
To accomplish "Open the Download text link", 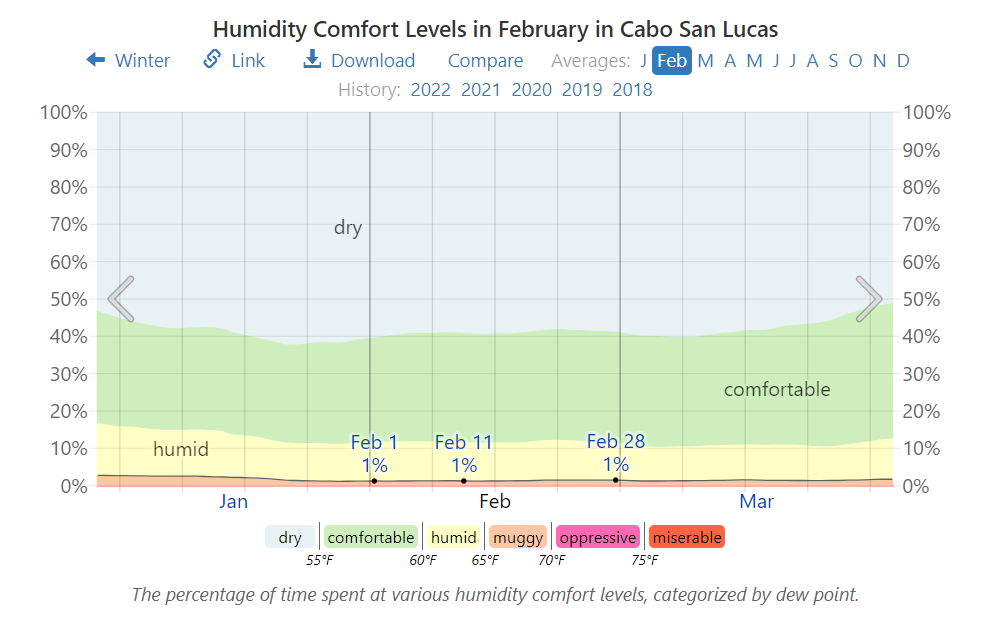I will click(373, 61).
